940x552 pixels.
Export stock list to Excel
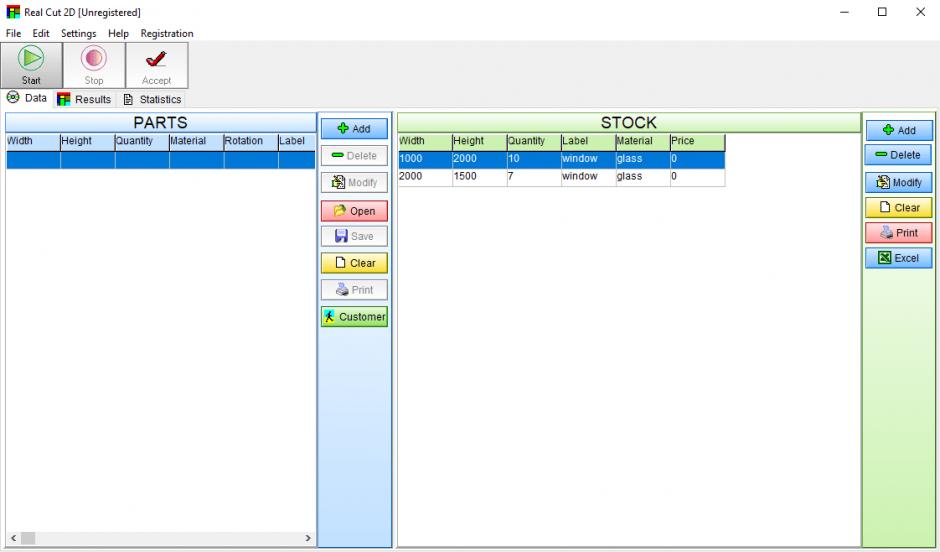coord(898,258)
